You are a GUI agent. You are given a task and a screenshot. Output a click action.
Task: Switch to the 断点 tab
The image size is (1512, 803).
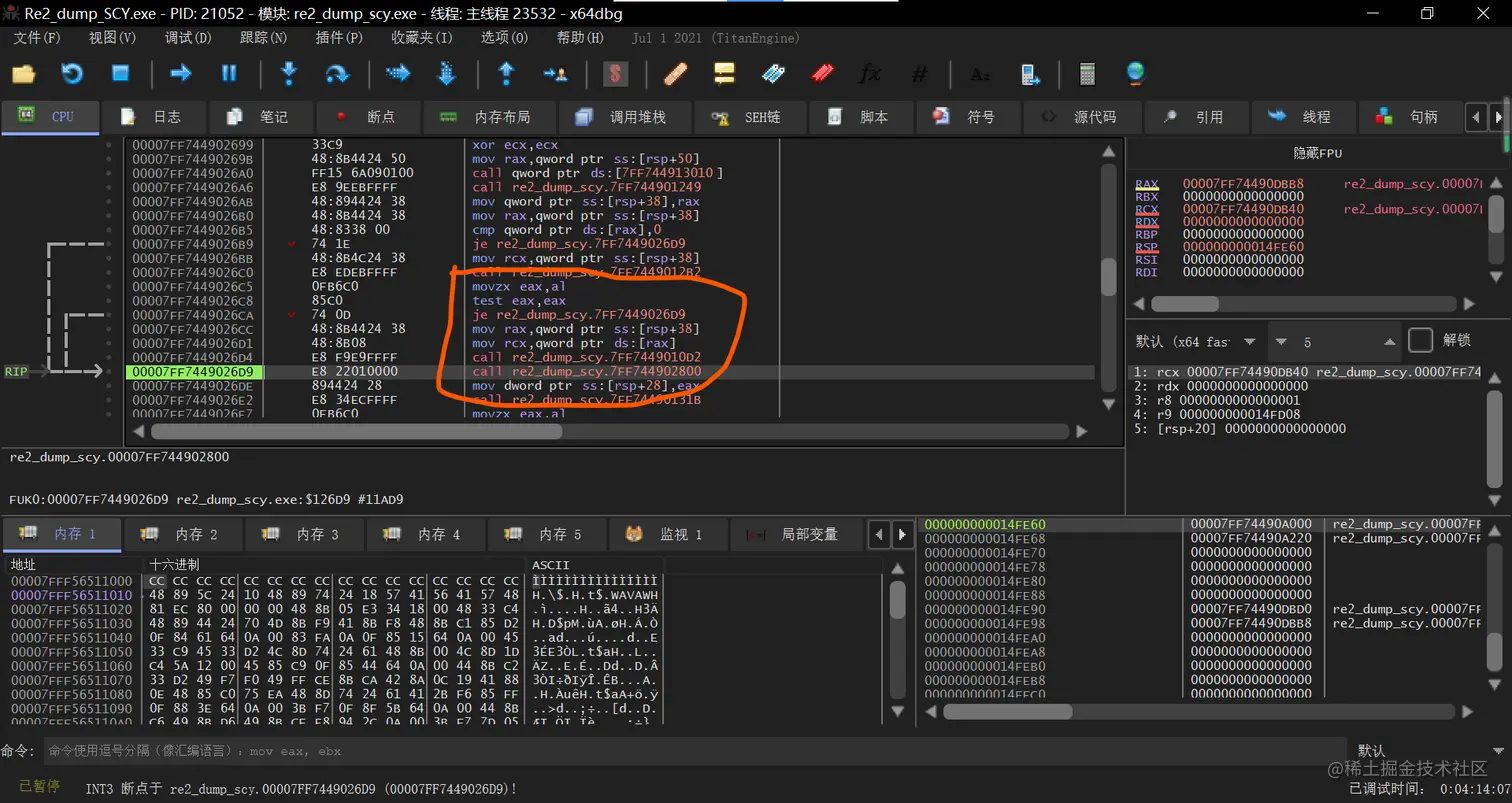366,117
